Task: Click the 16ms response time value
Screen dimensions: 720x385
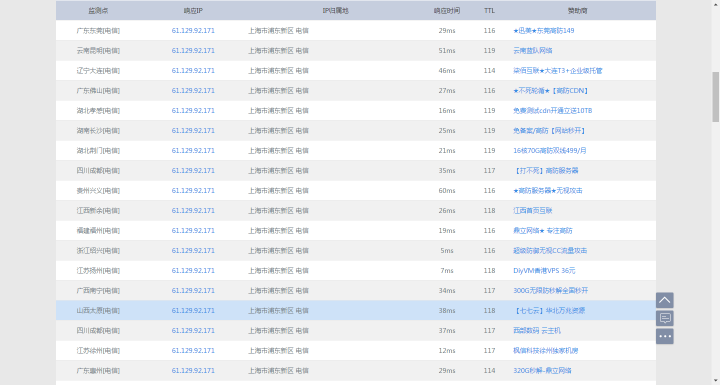Action: 447,111
